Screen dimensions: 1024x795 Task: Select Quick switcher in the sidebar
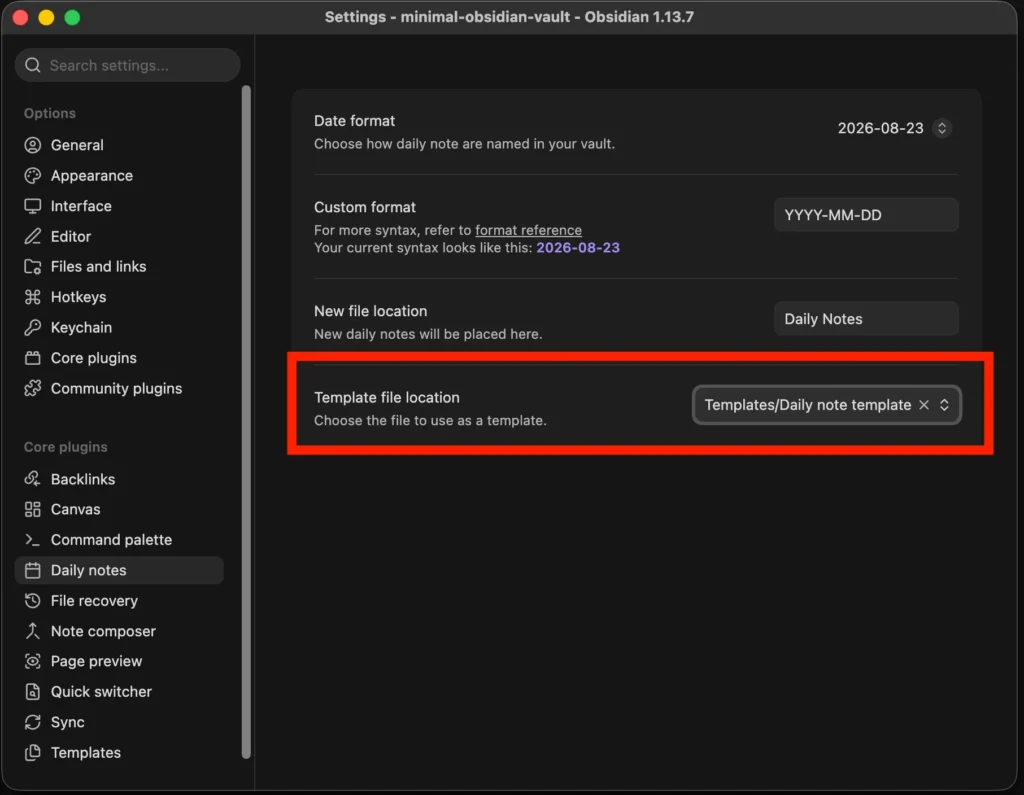point(119,692)
